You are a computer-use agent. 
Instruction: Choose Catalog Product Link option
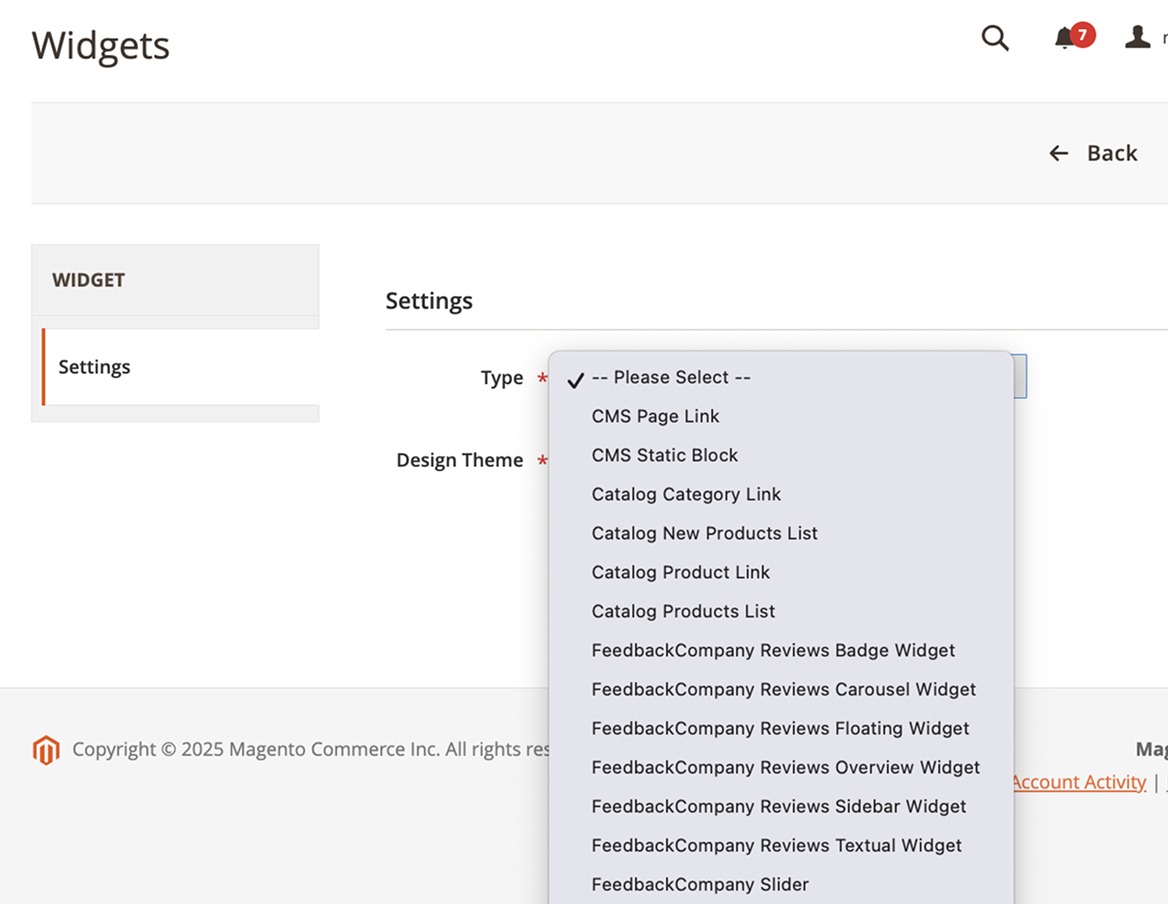(x=781, y=572)
